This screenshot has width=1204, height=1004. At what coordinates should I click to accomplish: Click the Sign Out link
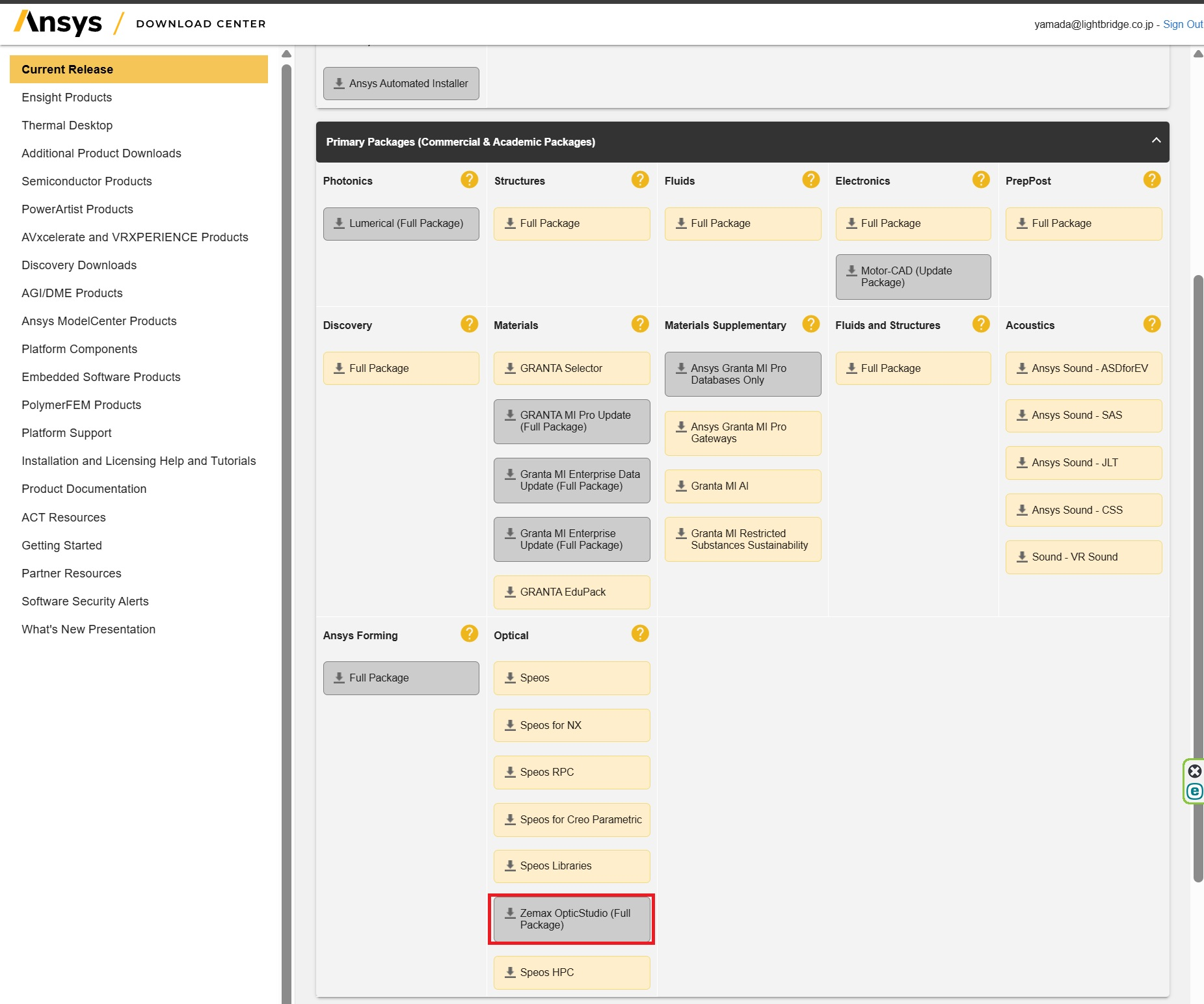click(x=1183, y=24)
